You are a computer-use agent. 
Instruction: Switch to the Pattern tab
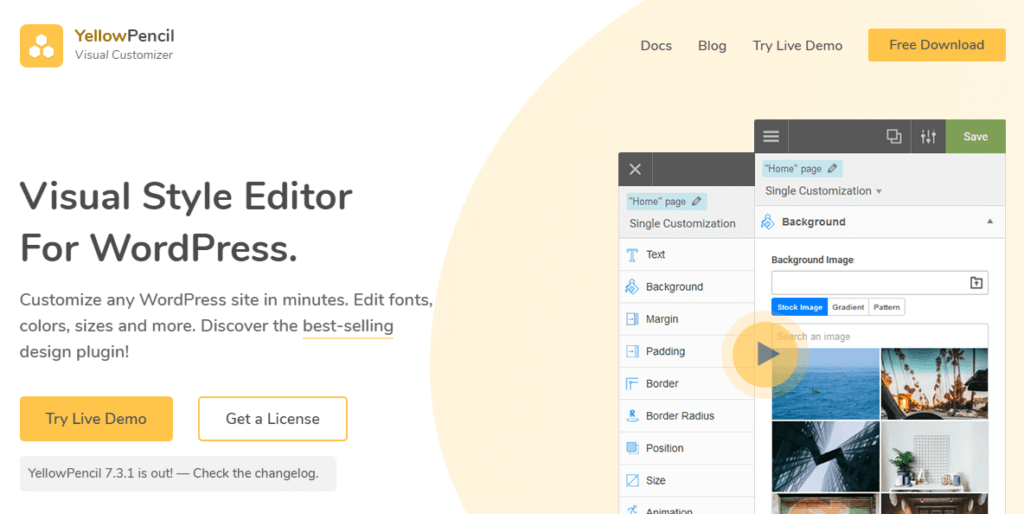coord(886,307)
